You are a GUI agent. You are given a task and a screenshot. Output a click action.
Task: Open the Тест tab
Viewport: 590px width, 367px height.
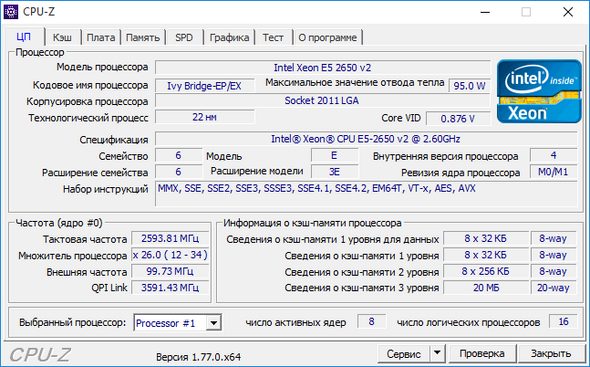(x=273, y=38)
